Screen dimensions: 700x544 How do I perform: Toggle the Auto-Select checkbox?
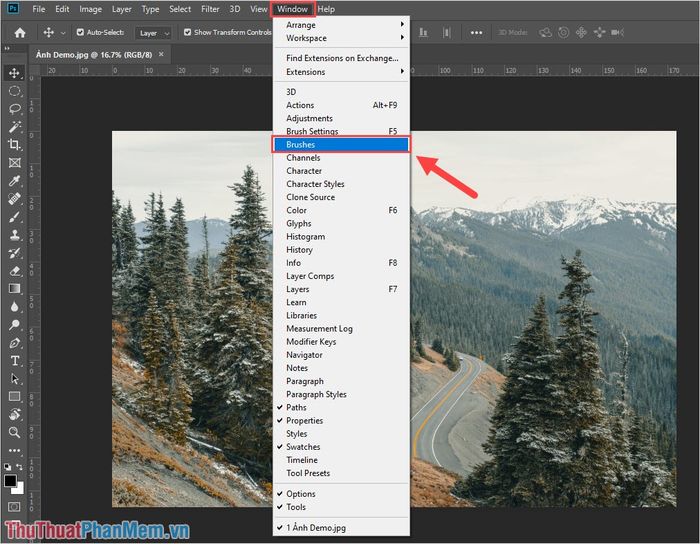(x=80, y=32)
